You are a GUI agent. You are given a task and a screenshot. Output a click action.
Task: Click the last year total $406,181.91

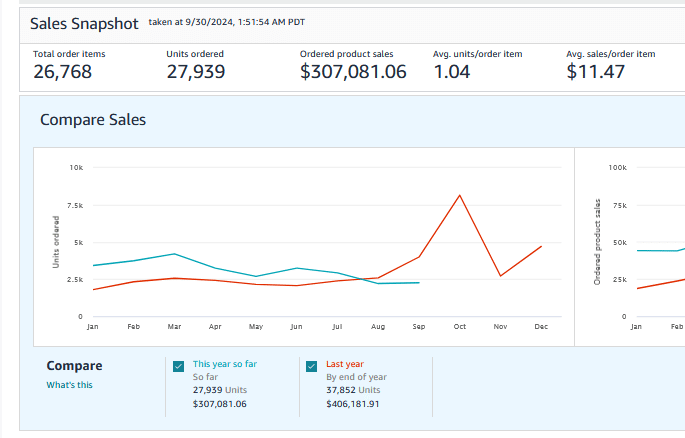353,404
